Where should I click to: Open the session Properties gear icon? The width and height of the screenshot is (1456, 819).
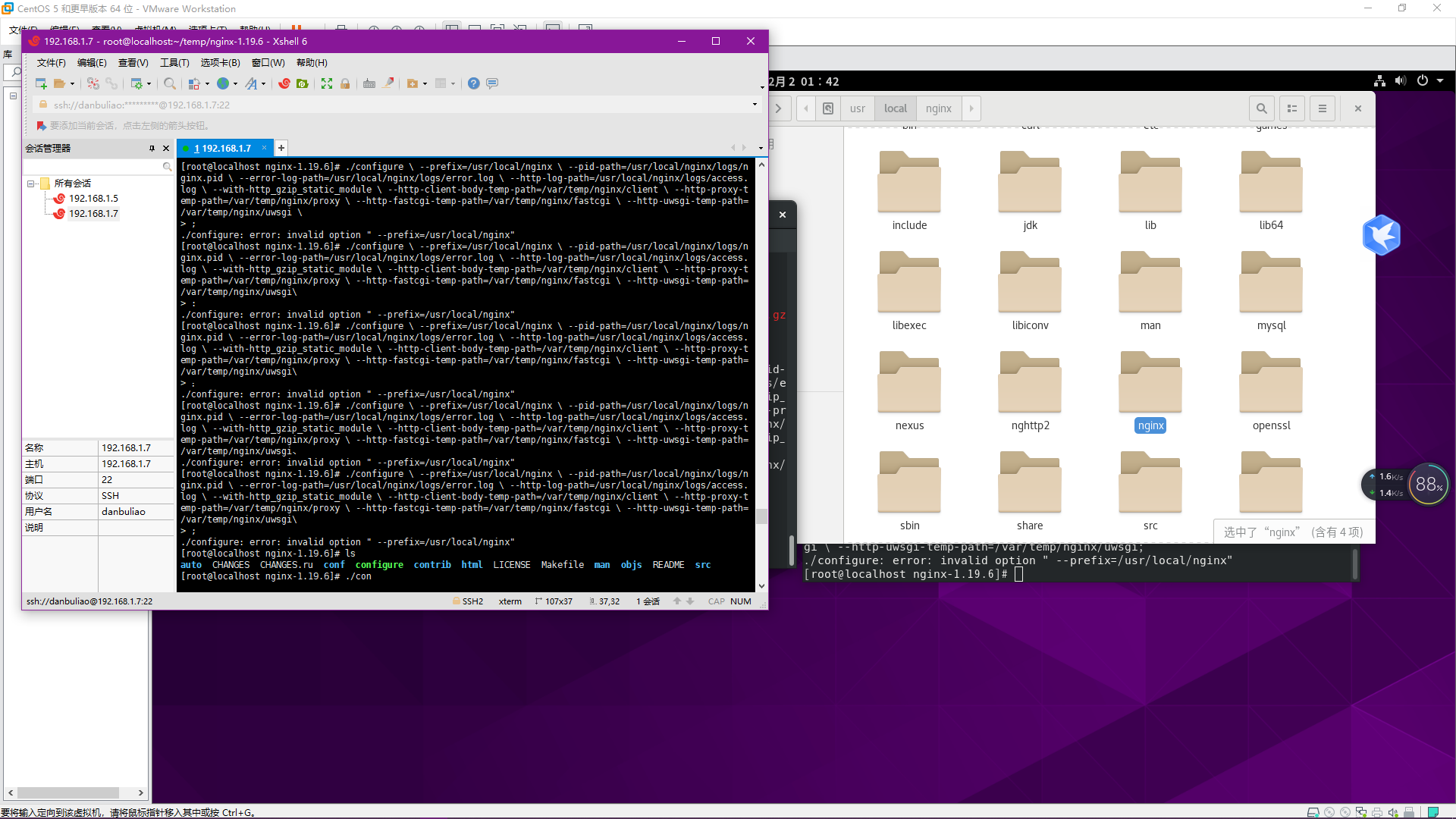[x=136, y=83]
